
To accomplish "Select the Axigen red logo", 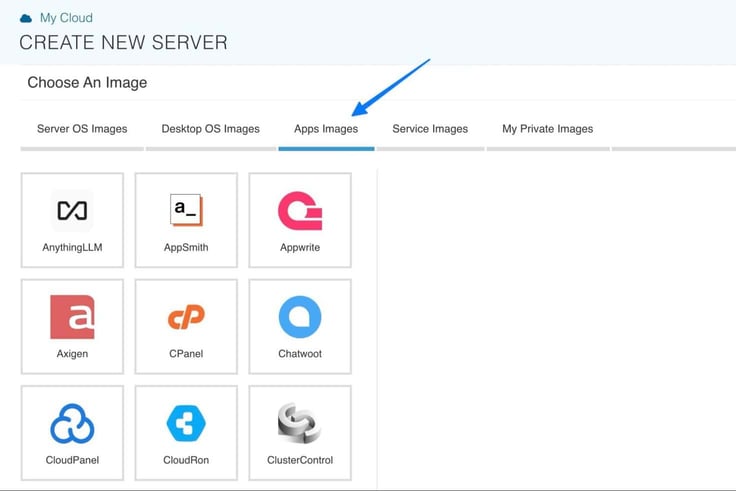I will click(x=72, y=317).
